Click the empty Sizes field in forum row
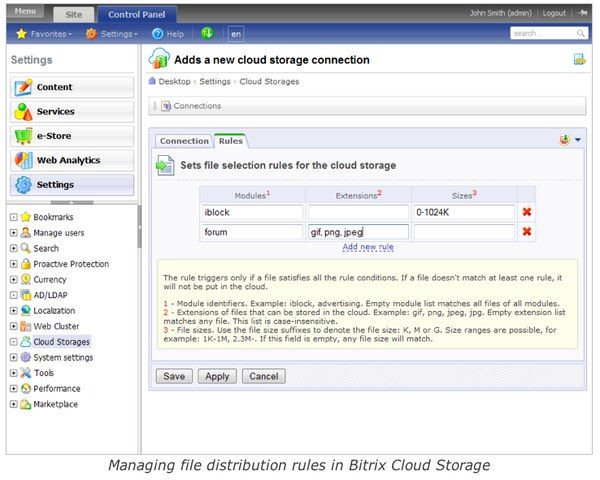This screenshot has height=480, width=600. [464, 232]
